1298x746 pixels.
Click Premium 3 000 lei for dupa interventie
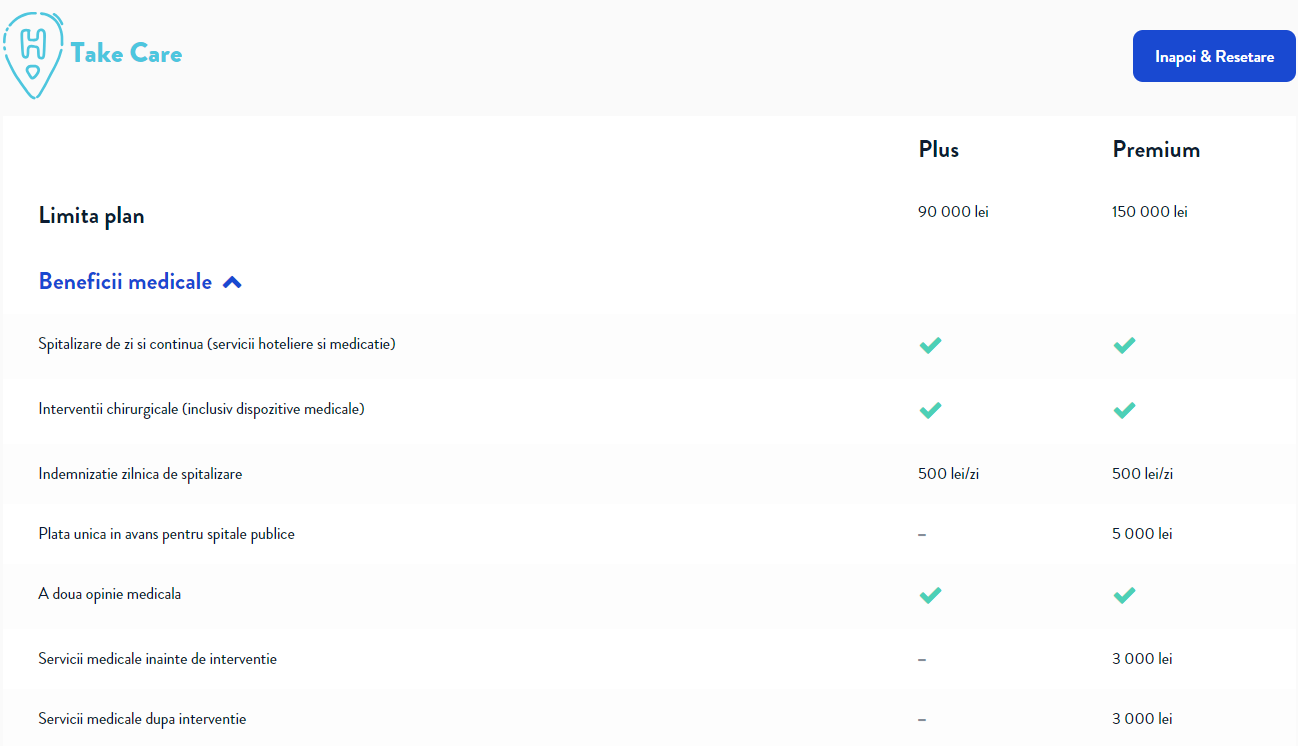click(x=1142, y=719)
